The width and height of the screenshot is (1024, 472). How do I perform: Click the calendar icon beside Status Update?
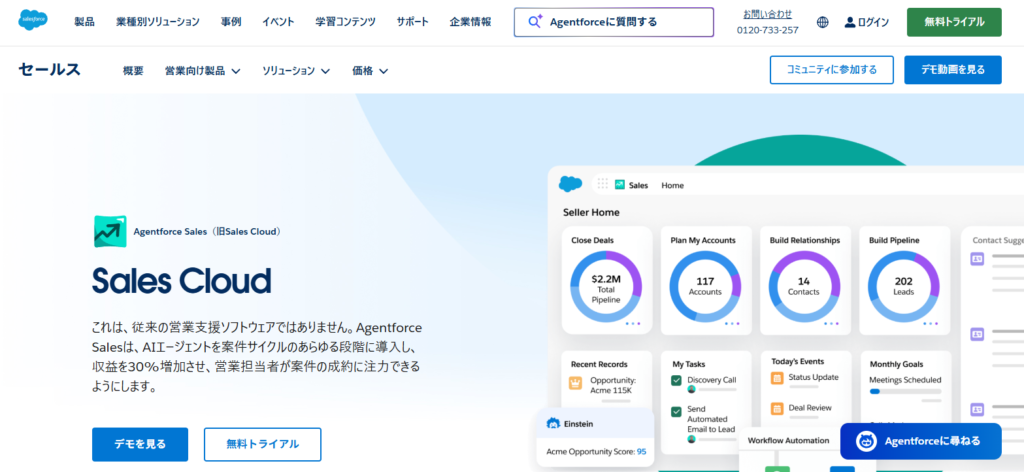[x=777, y=377]
